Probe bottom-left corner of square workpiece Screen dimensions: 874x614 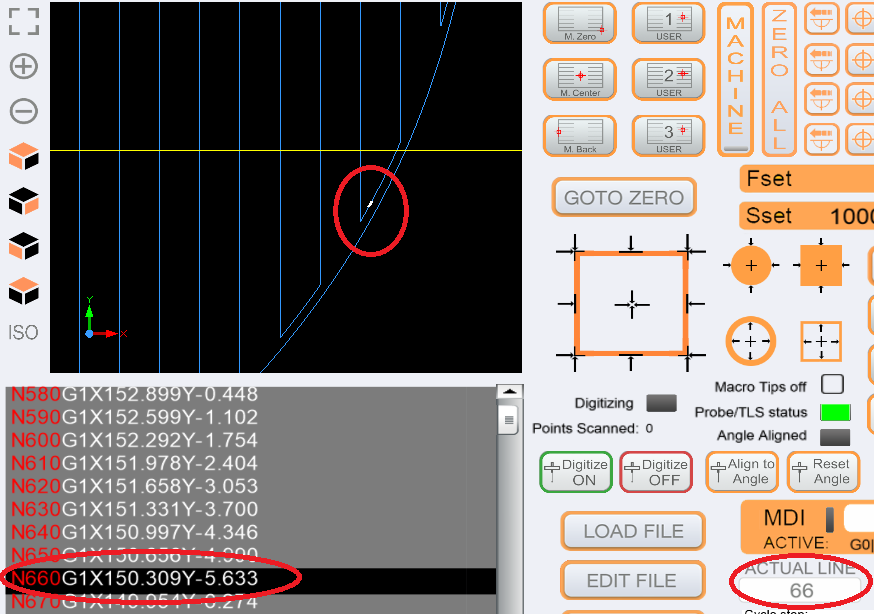[575, 355]
